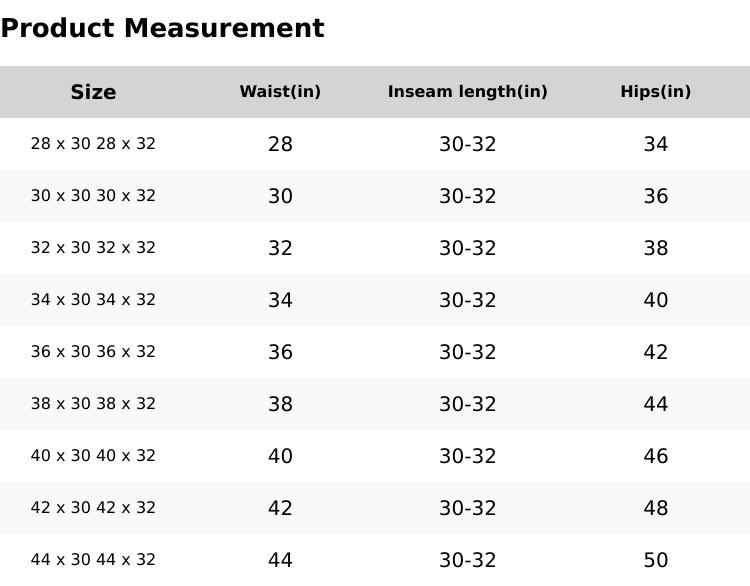
Task: Click hips value 48 cell
Action: (655, 508)
